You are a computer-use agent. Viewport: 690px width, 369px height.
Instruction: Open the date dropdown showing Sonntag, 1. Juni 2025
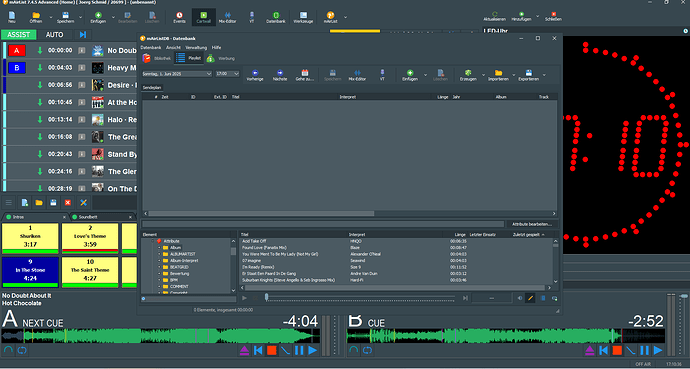(x=177, y=74)
